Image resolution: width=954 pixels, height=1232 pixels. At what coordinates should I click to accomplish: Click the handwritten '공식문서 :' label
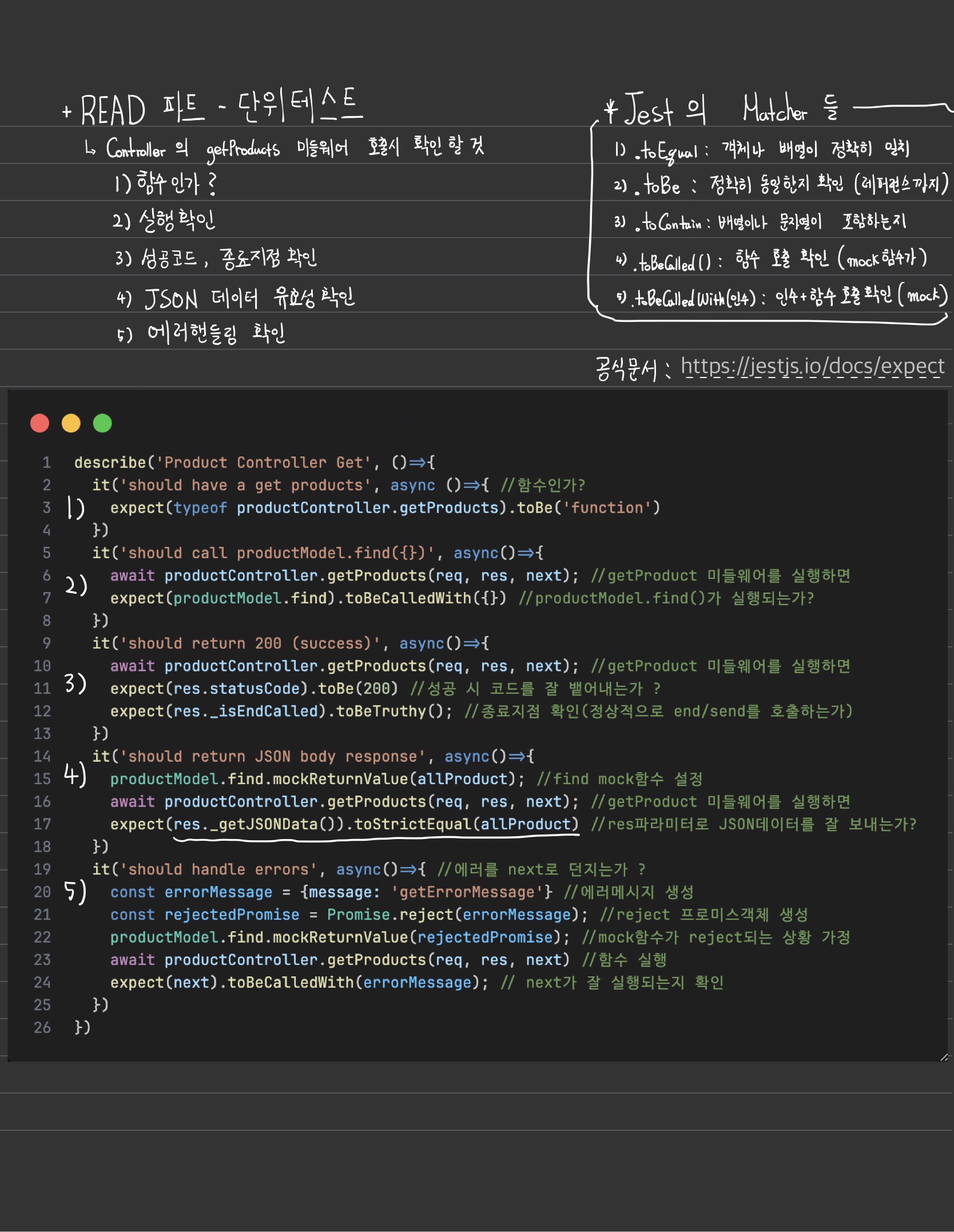click(633, 369)
